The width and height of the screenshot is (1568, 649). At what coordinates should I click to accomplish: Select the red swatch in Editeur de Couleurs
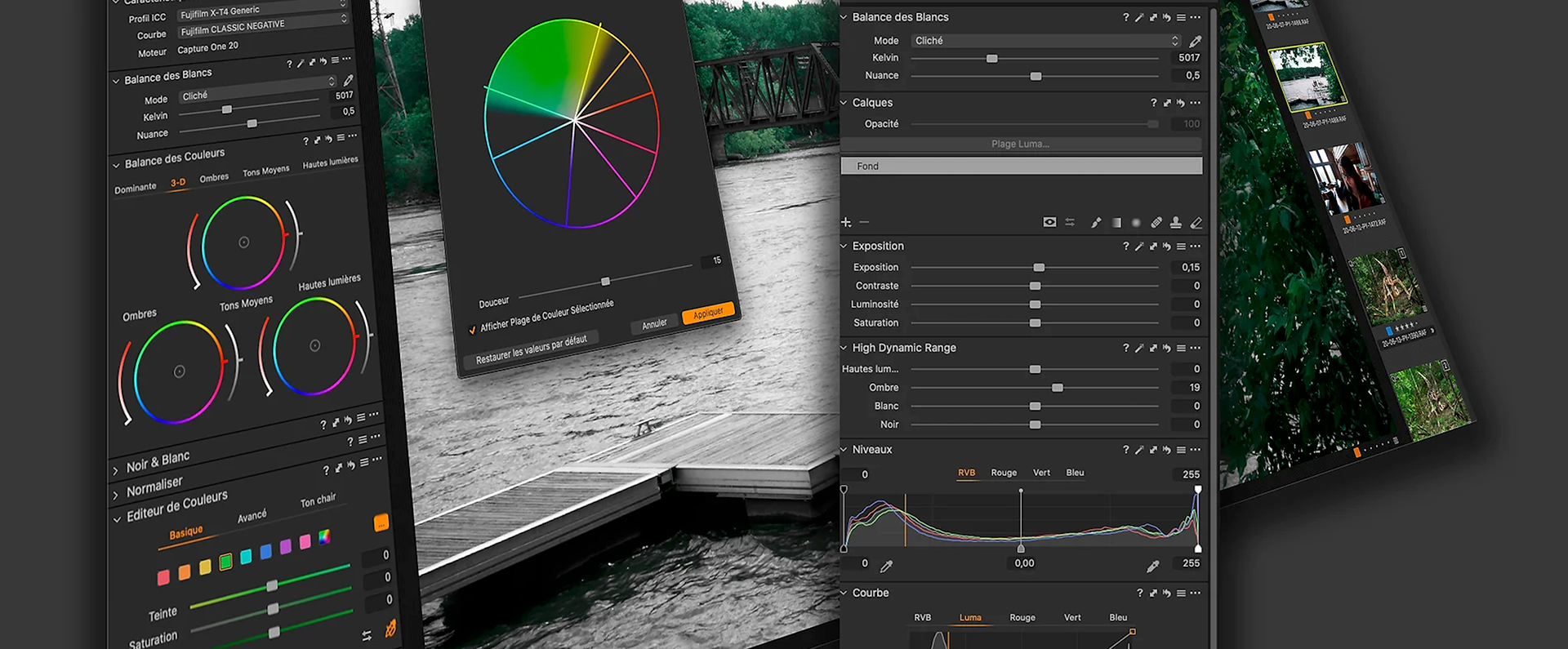click(163, 578)
